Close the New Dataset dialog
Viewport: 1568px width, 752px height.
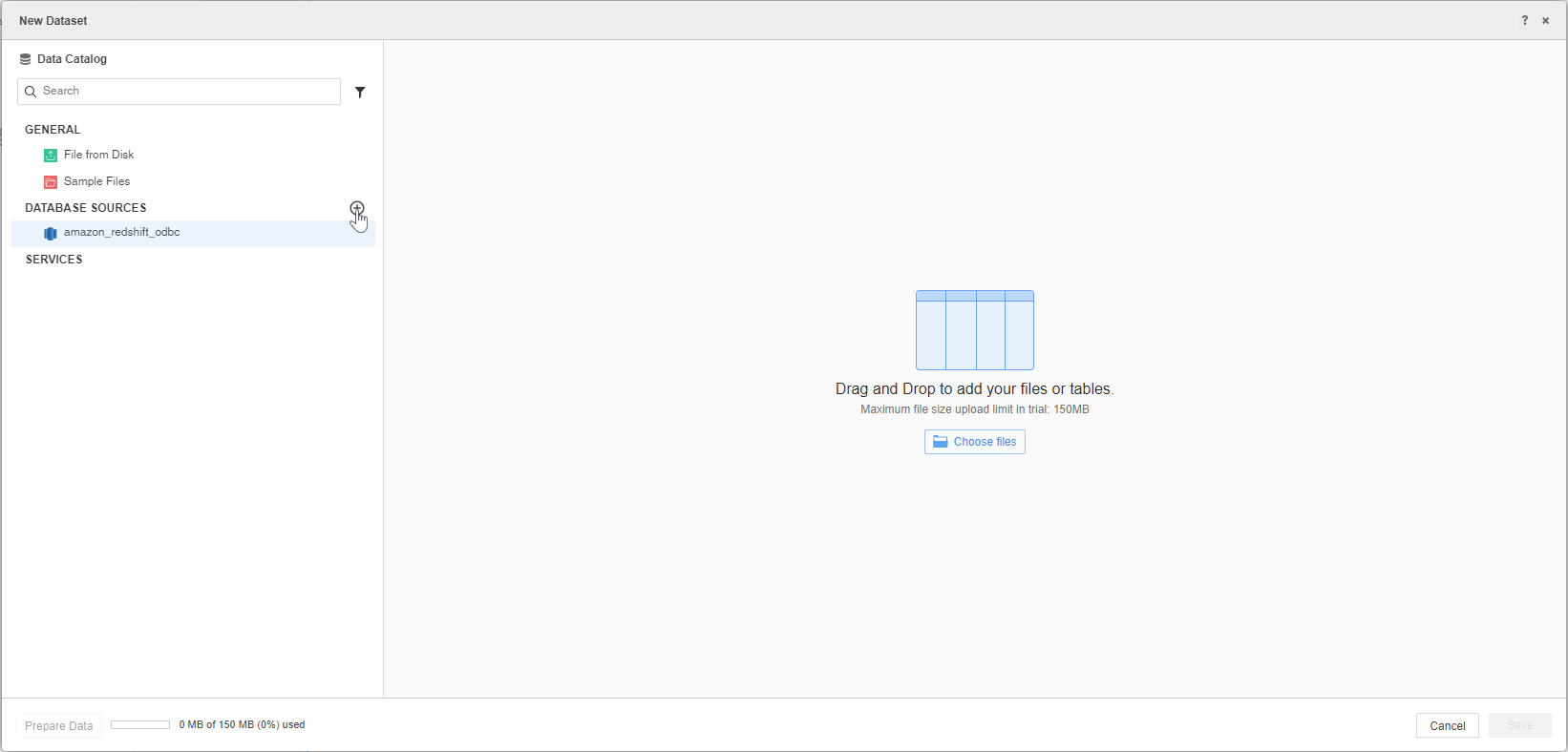[x=1545, y=21]
